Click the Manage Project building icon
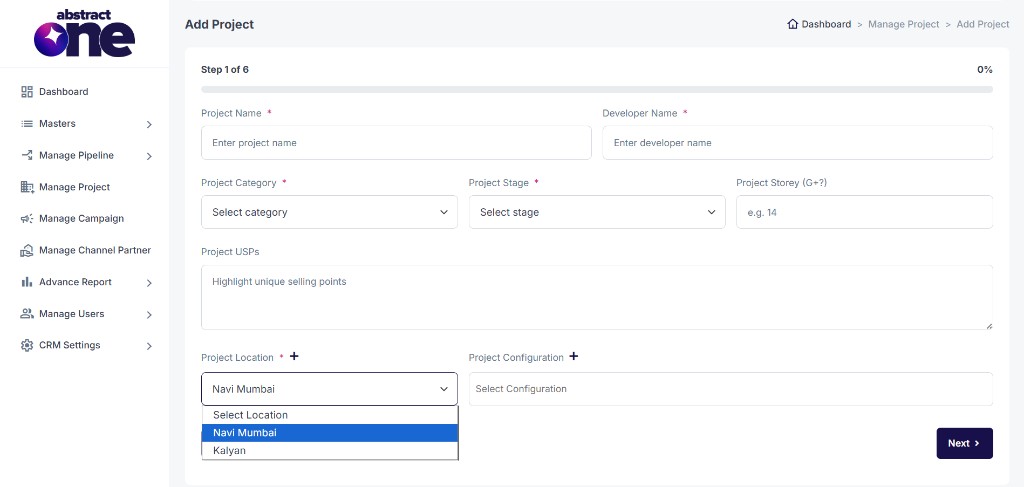The width and height of the screenshot is (1024, 487). [27, 187]
